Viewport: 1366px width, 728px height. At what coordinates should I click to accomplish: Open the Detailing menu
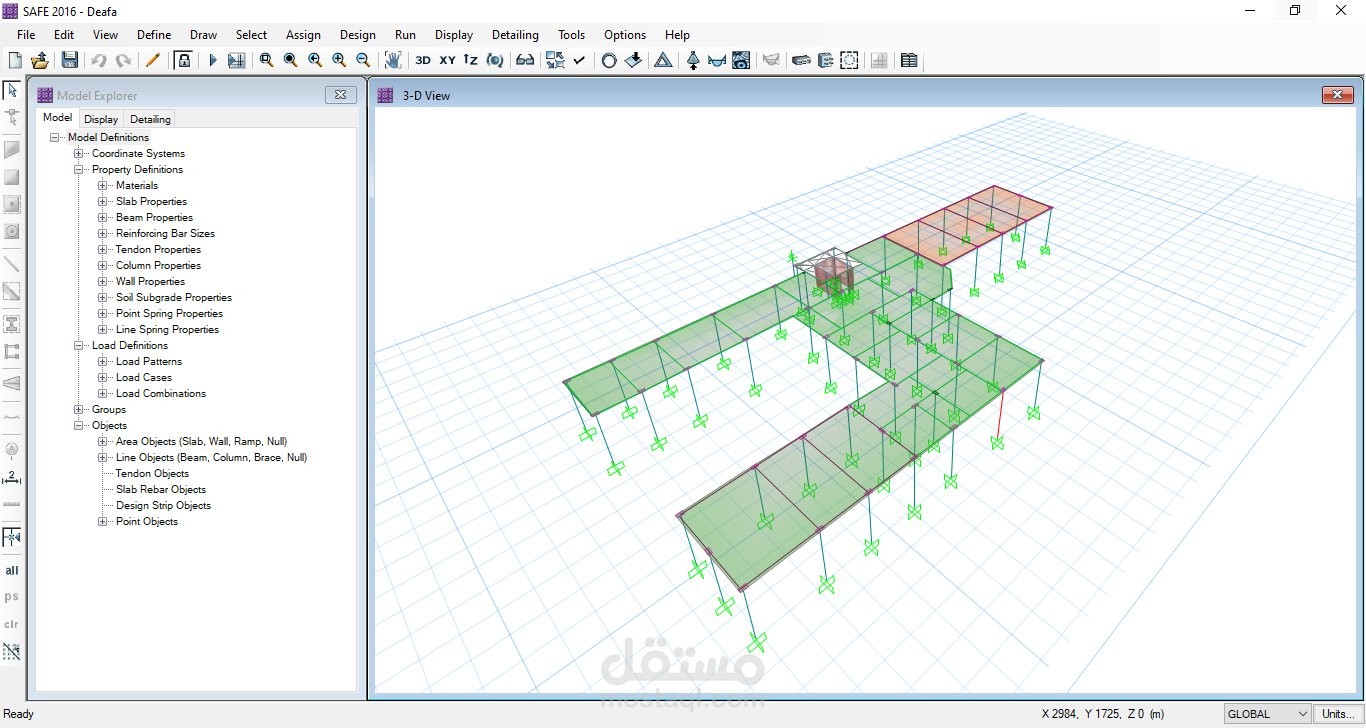pos(515,34)
